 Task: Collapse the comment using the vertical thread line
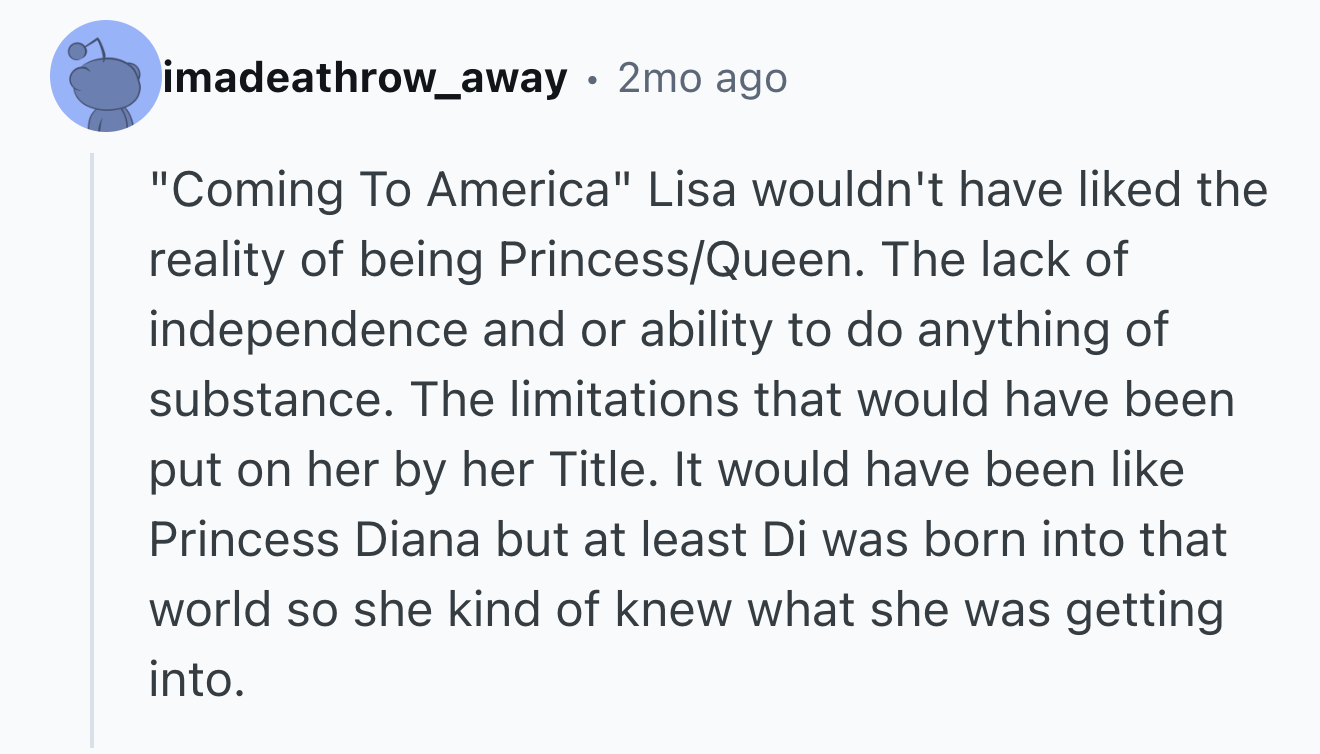coord(92,450)
